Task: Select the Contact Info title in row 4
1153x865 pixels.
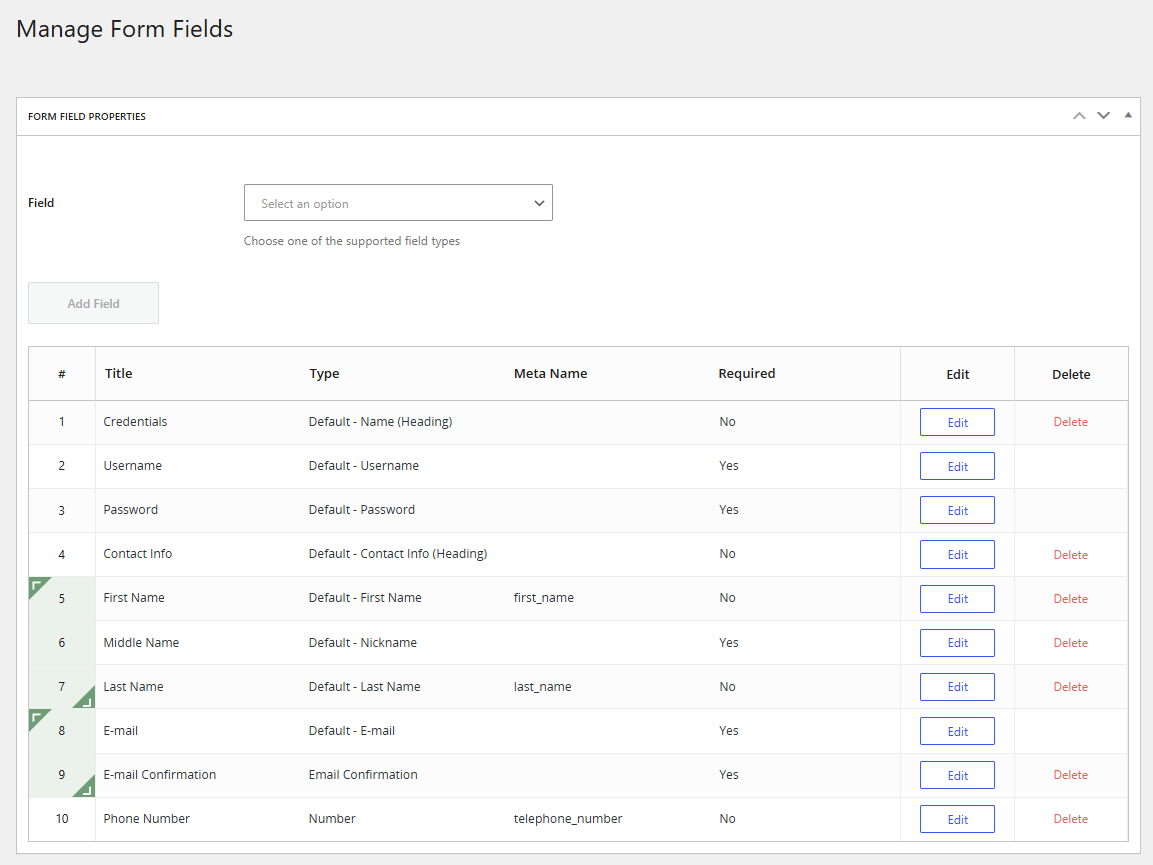Action: (x=138, y=554)
